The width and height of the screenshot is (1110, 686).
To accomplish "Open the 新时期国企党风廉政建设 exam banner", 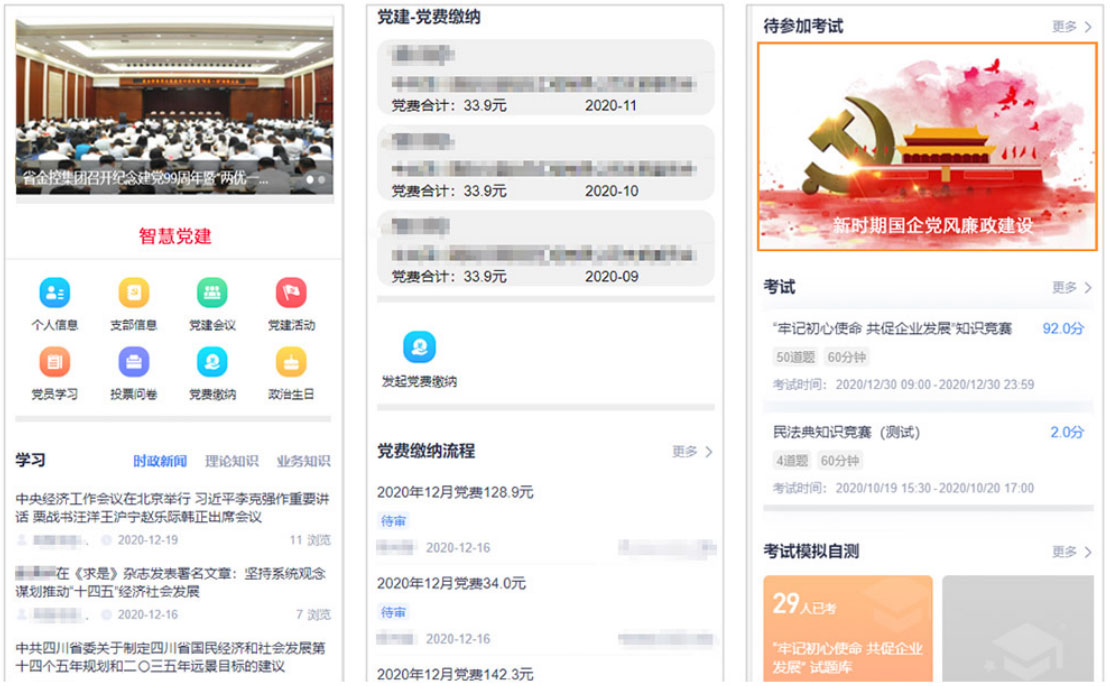I will pos(927,147).
